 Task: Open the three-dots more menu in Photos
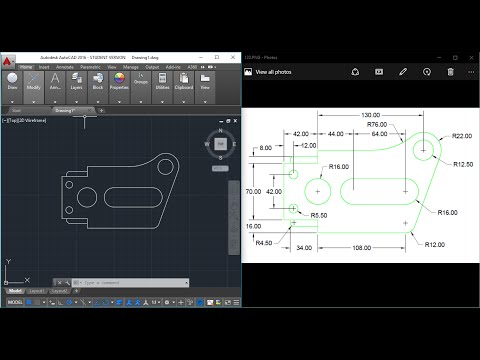(471, 72)
